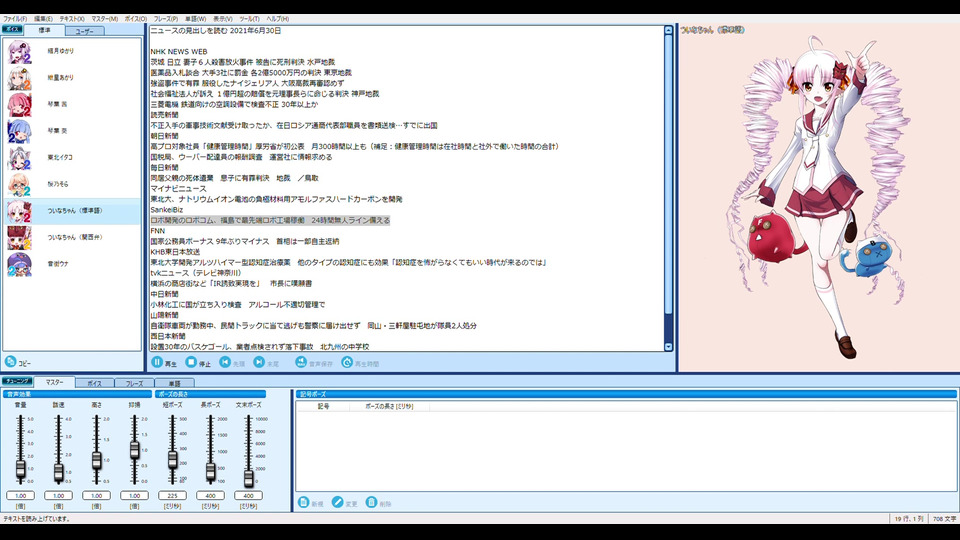Click the 音量 volume slider handle
Viewport: 960px width, 540px height.
tap(20, 469)
